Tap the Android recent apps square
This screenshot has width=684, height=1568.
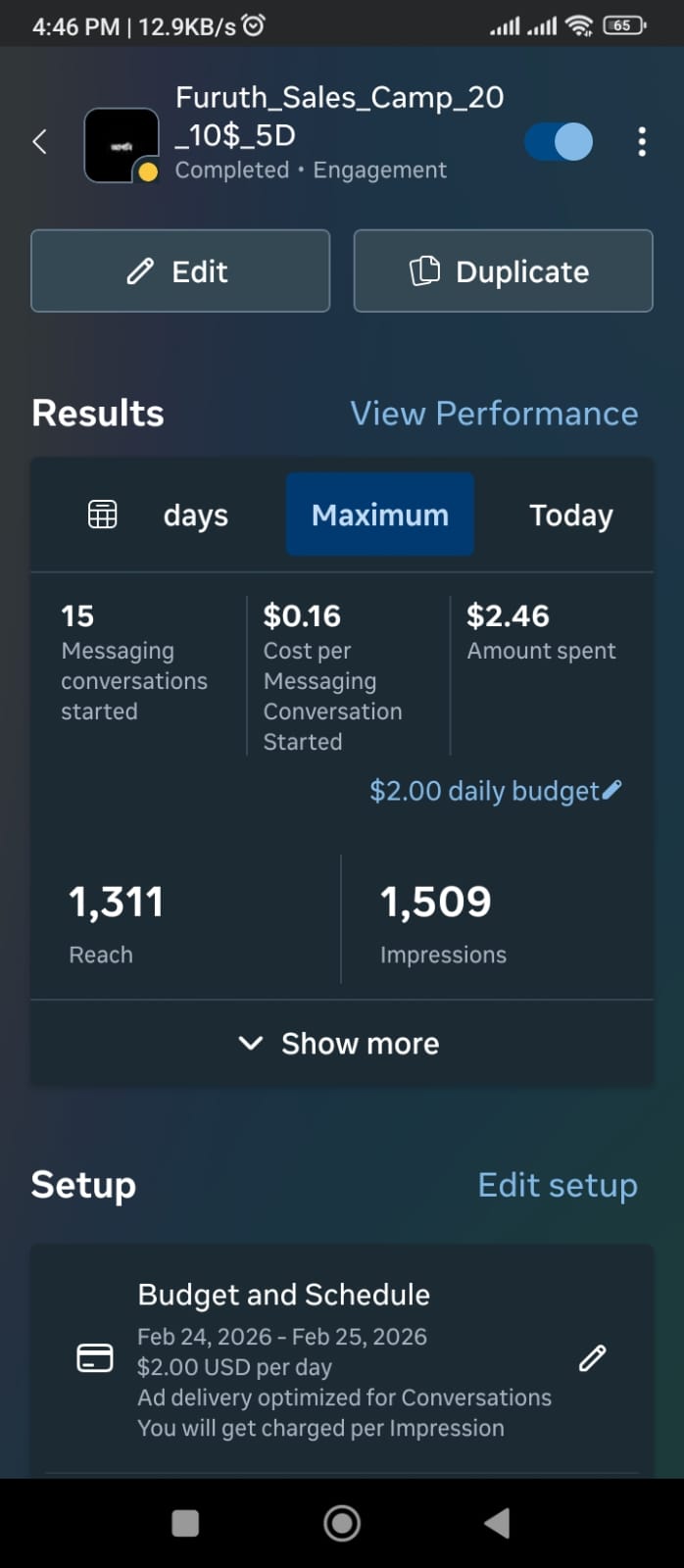[185, 1523]
